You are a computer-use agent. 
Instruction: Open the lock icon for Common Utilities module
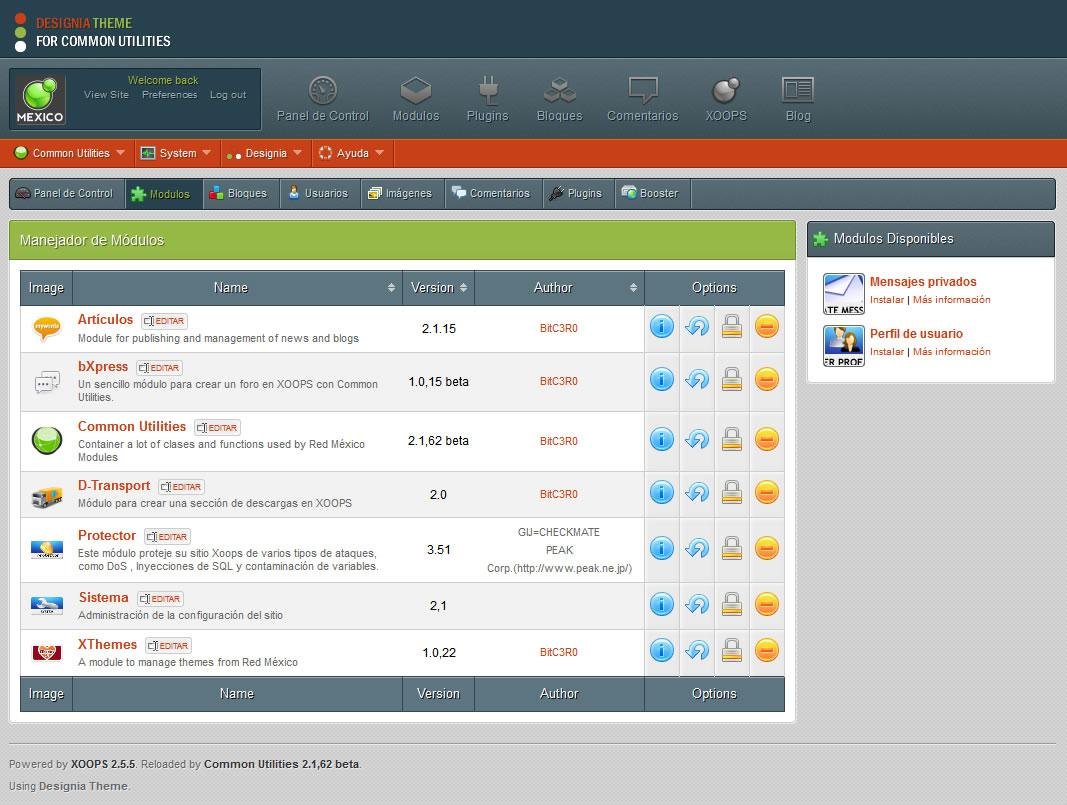731,440
